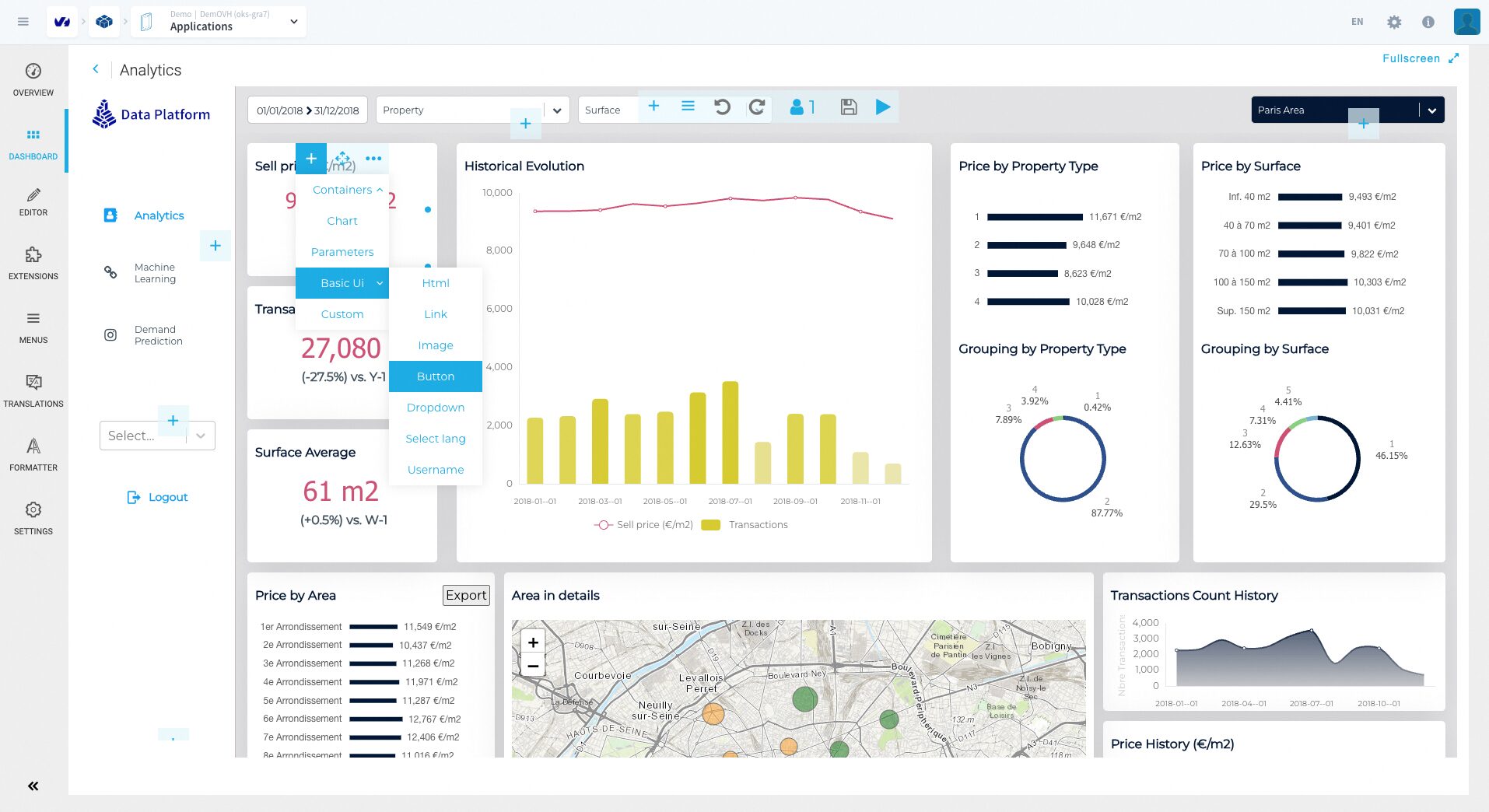The width and height of the screenshot is (1489, 812).
Task: Click the move handle icon on widget
Action: tap(342, 159)
